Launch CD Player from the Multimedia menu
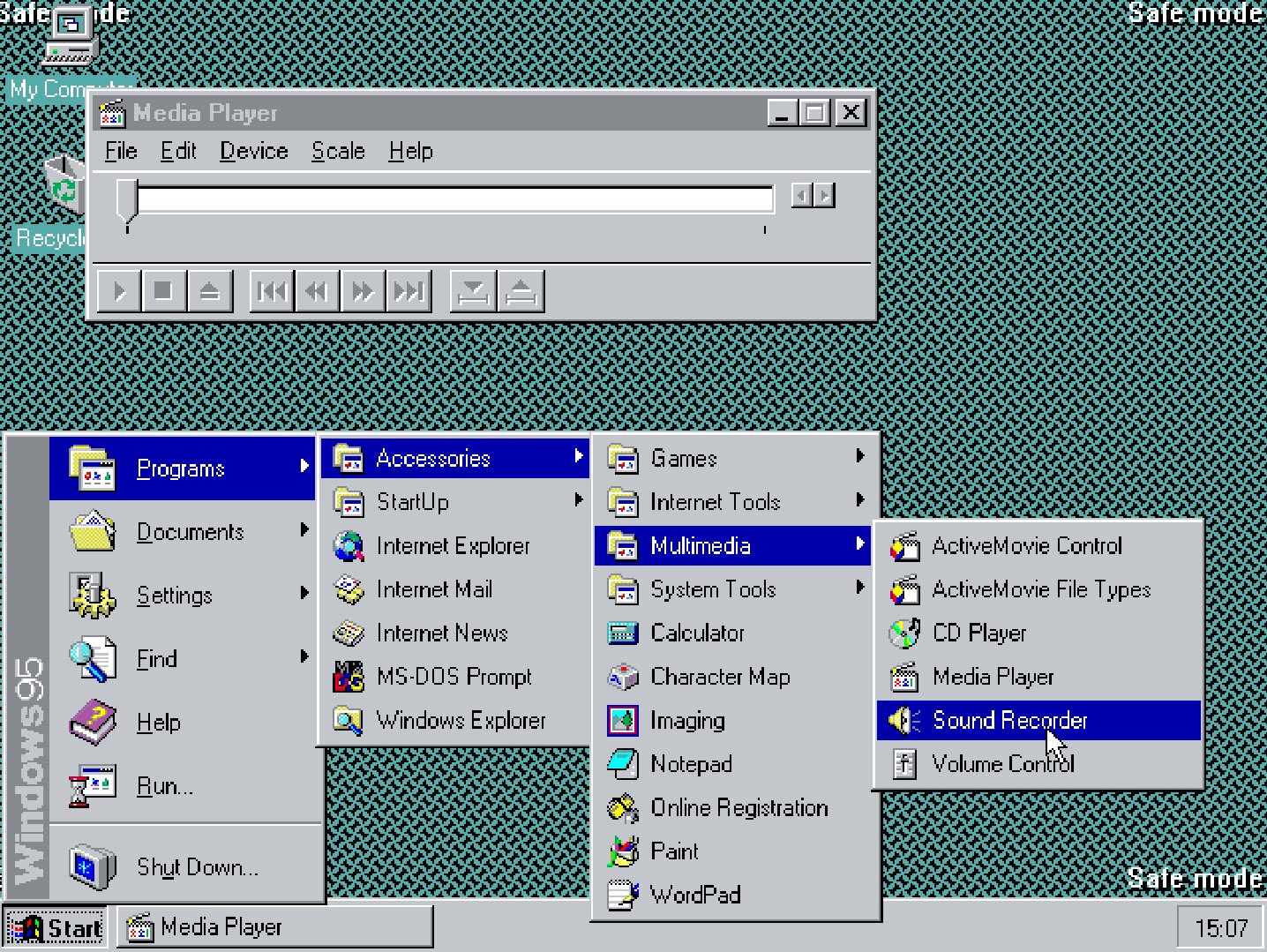This screenshot has height=952, width=1267. (1038, 633)
